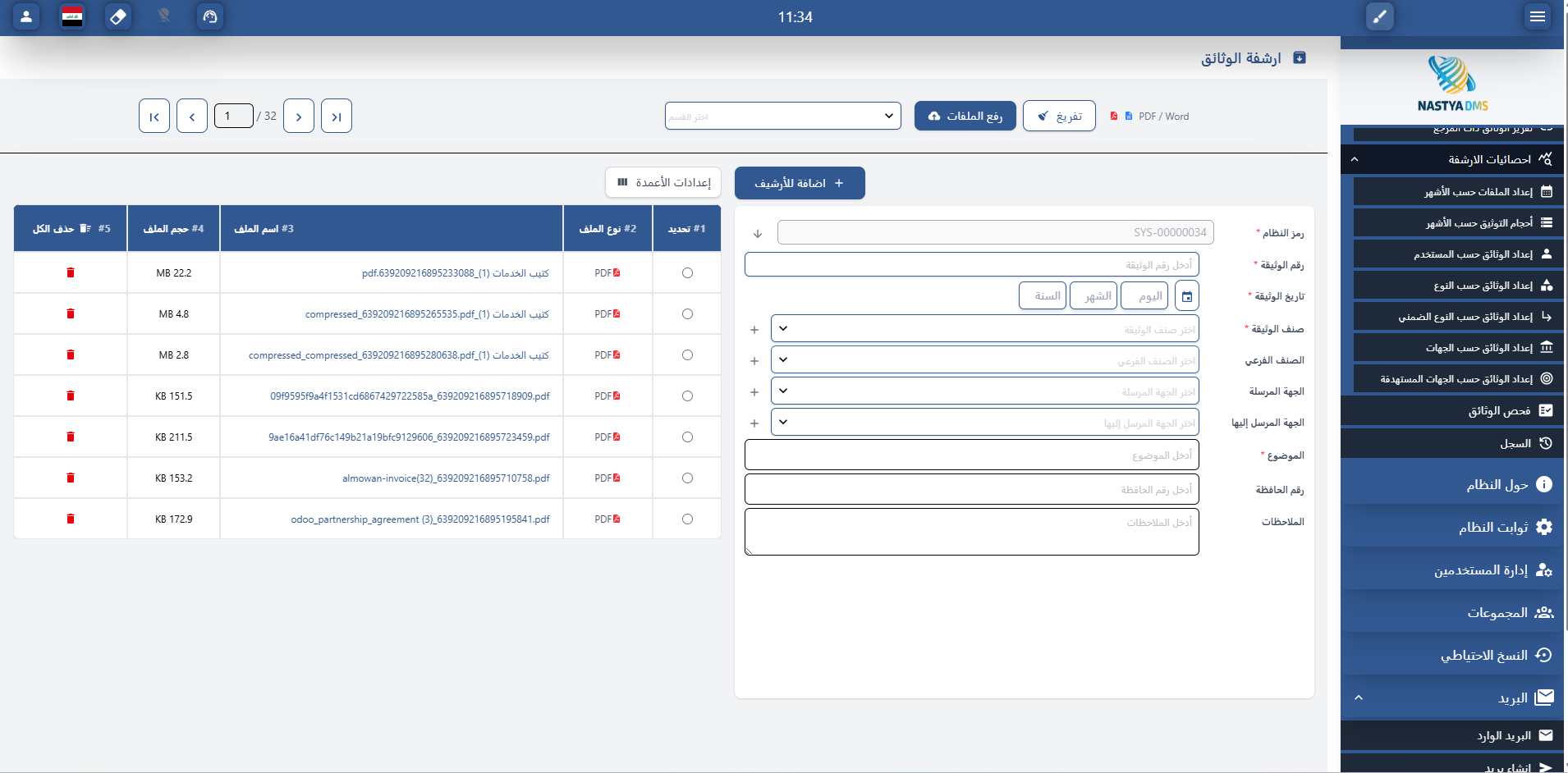Open the odoo_partnership_agreement PDF link
Viewport: 1568px width, 773px height.
tap(420, 519)
